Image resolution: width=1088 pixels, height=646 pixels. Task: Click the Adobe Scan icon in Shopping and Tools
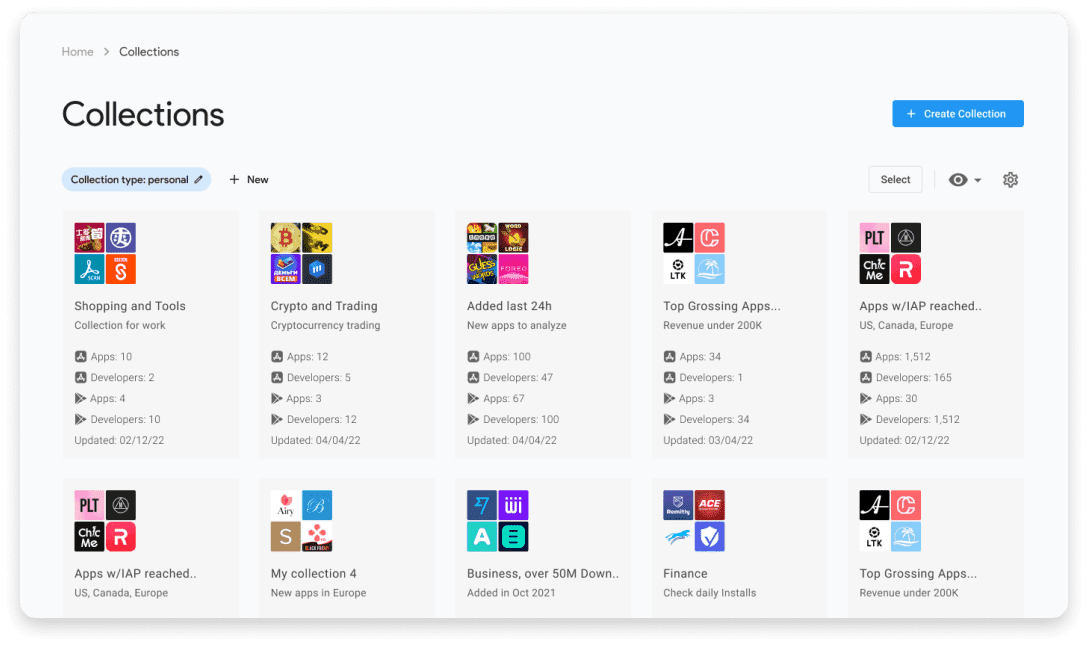89,269
